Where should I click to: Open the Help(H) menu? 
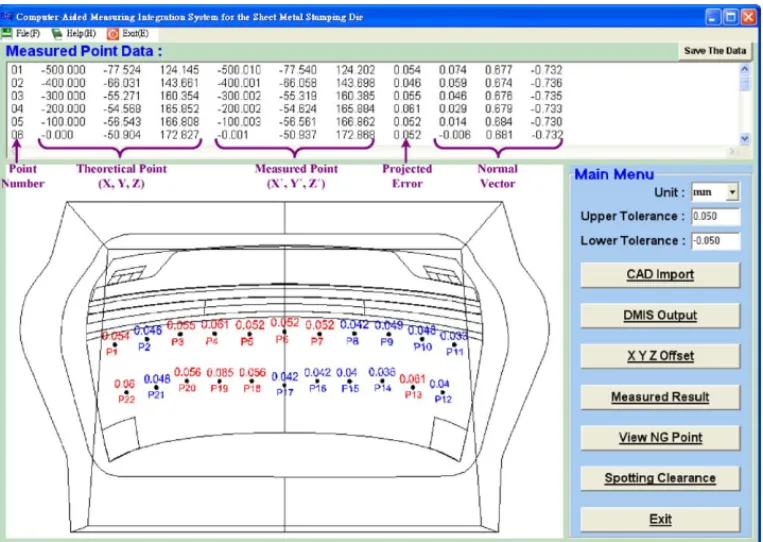click(x=81, y=34)
